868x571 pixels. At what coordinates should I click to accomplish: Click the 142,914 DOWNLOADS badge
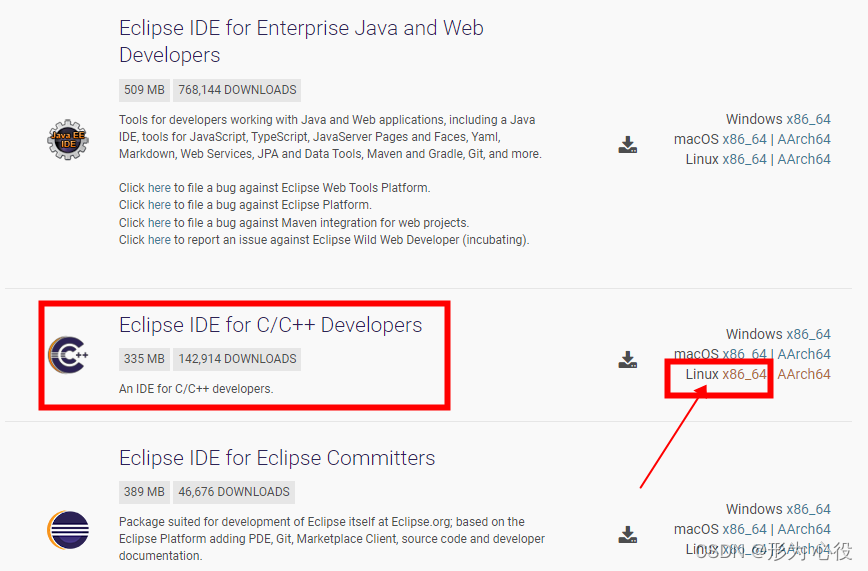(237, 359)
